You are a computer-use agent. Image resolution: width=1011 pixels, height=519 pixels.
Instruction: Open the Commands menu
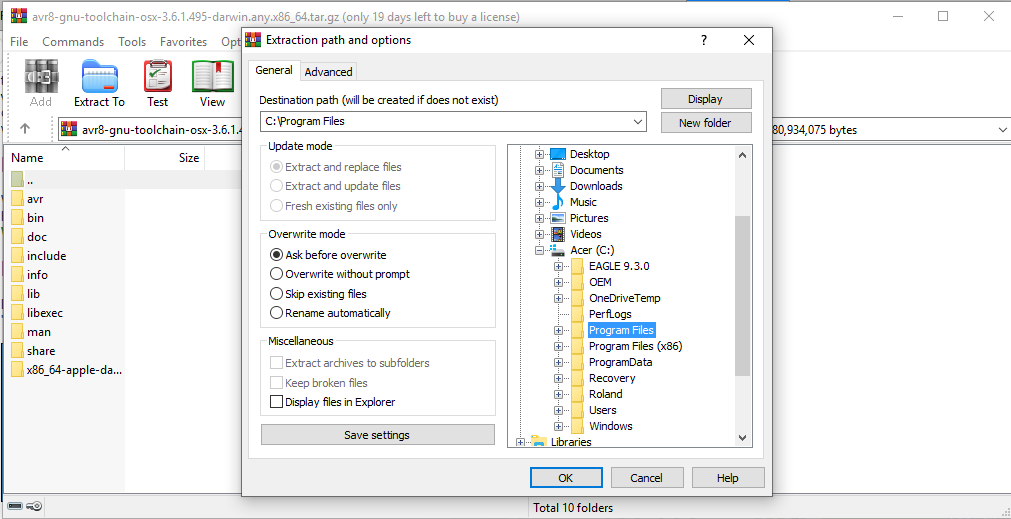(x=73, y=42)
